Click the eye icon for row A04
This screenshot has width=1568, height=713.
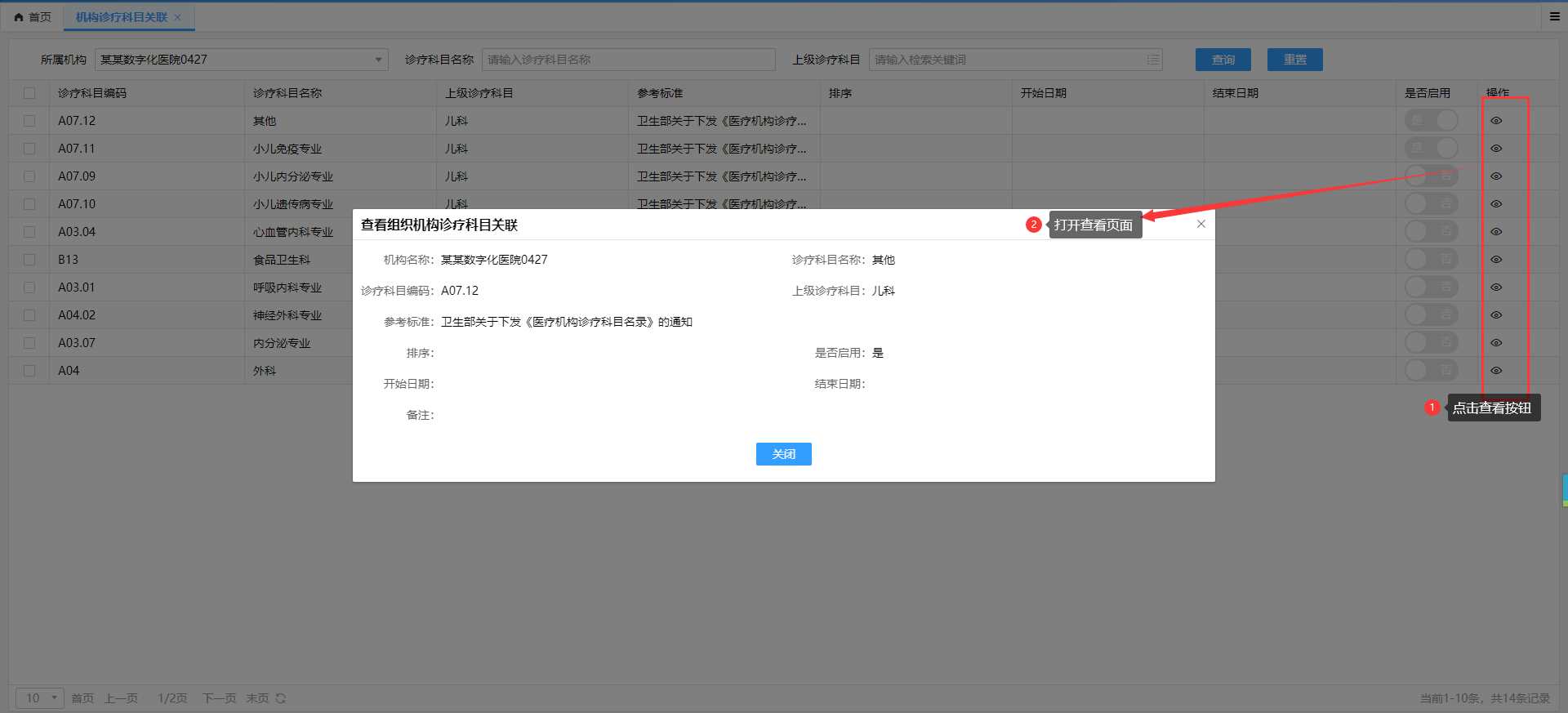point(1496,371)
